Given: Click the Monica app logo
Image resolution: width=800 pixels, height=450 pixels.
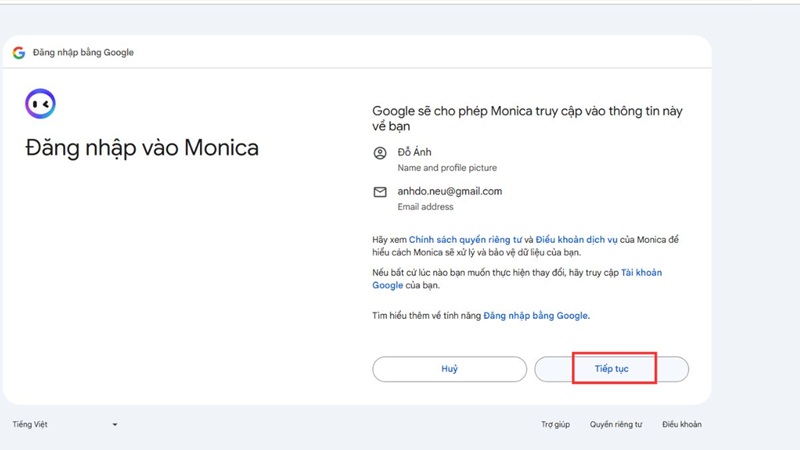Looking at the screenshot, I should coord(40,103).
